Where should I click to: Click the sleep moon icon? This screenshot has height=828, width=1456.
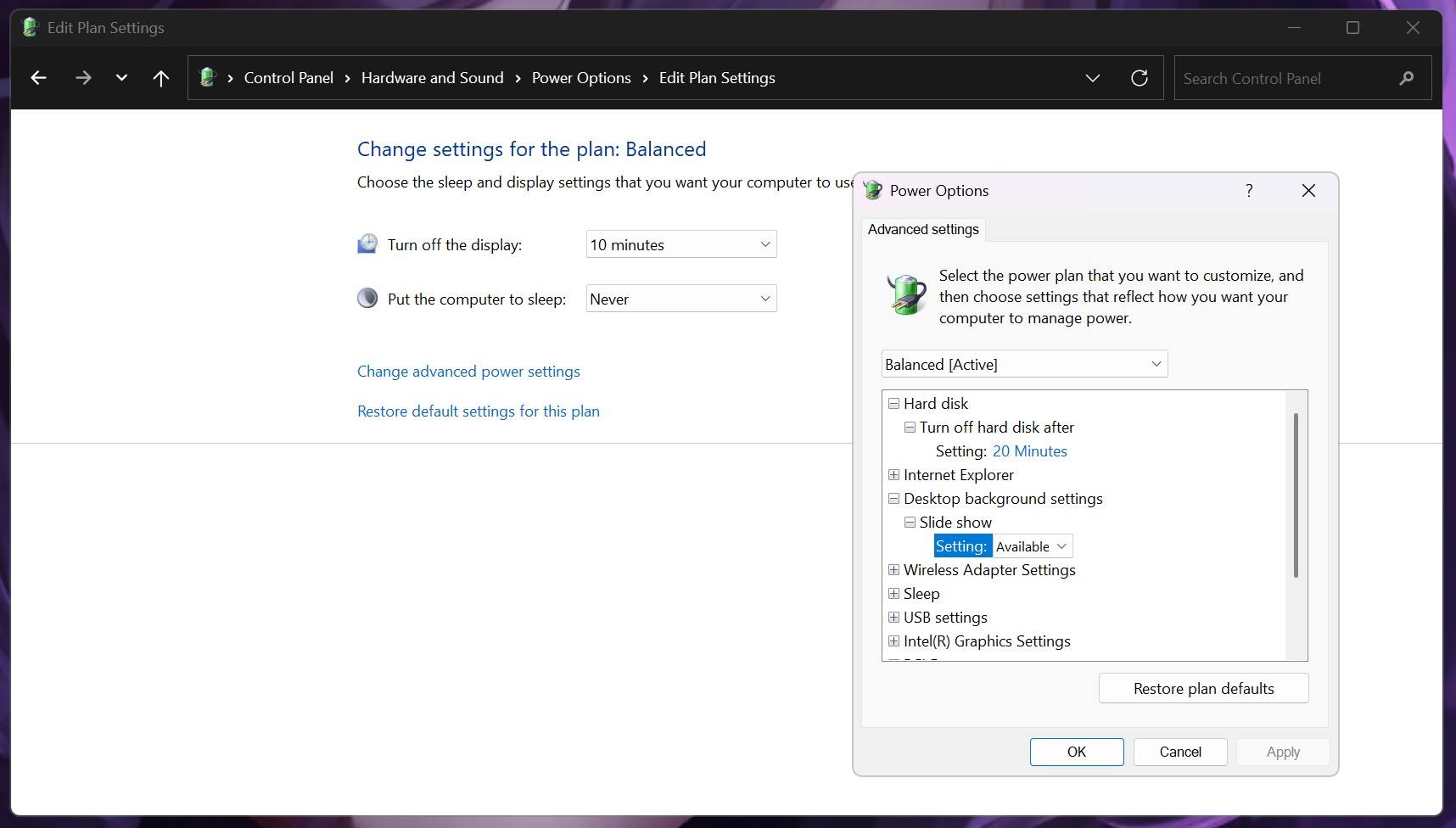click(367, 299)
